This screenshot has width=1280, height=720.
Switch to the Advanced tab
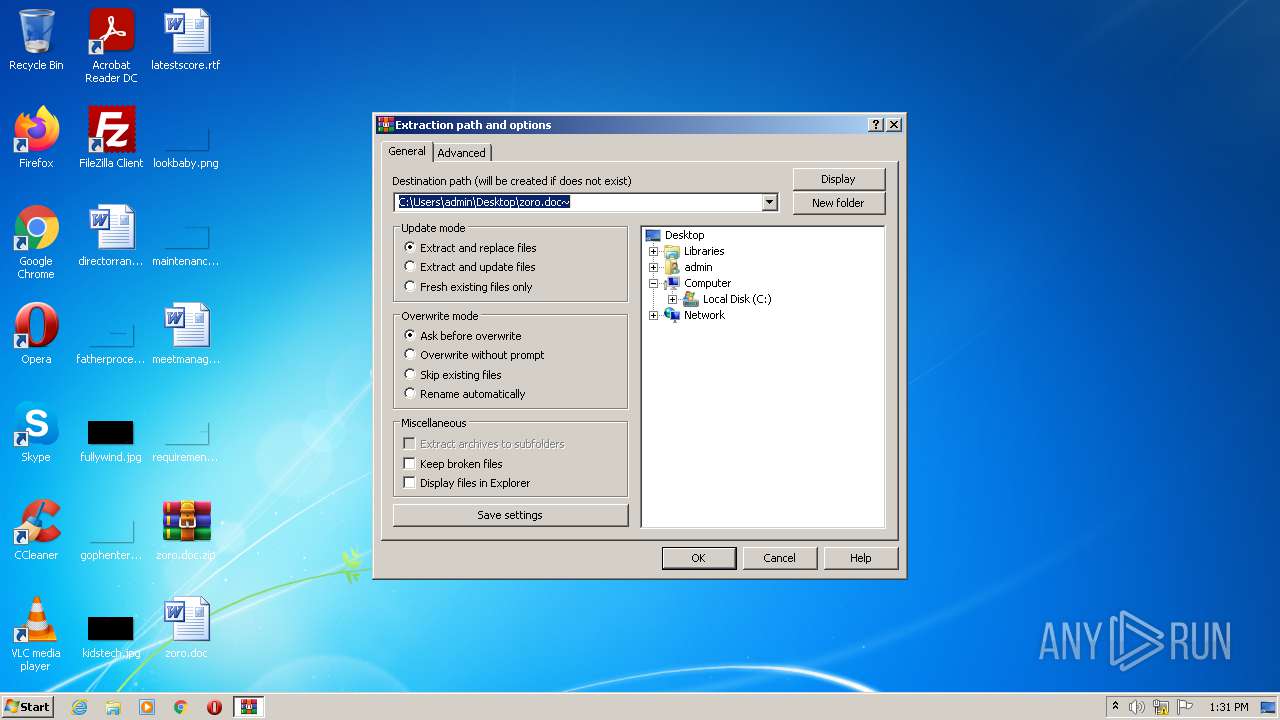click(x=461, y=153)
